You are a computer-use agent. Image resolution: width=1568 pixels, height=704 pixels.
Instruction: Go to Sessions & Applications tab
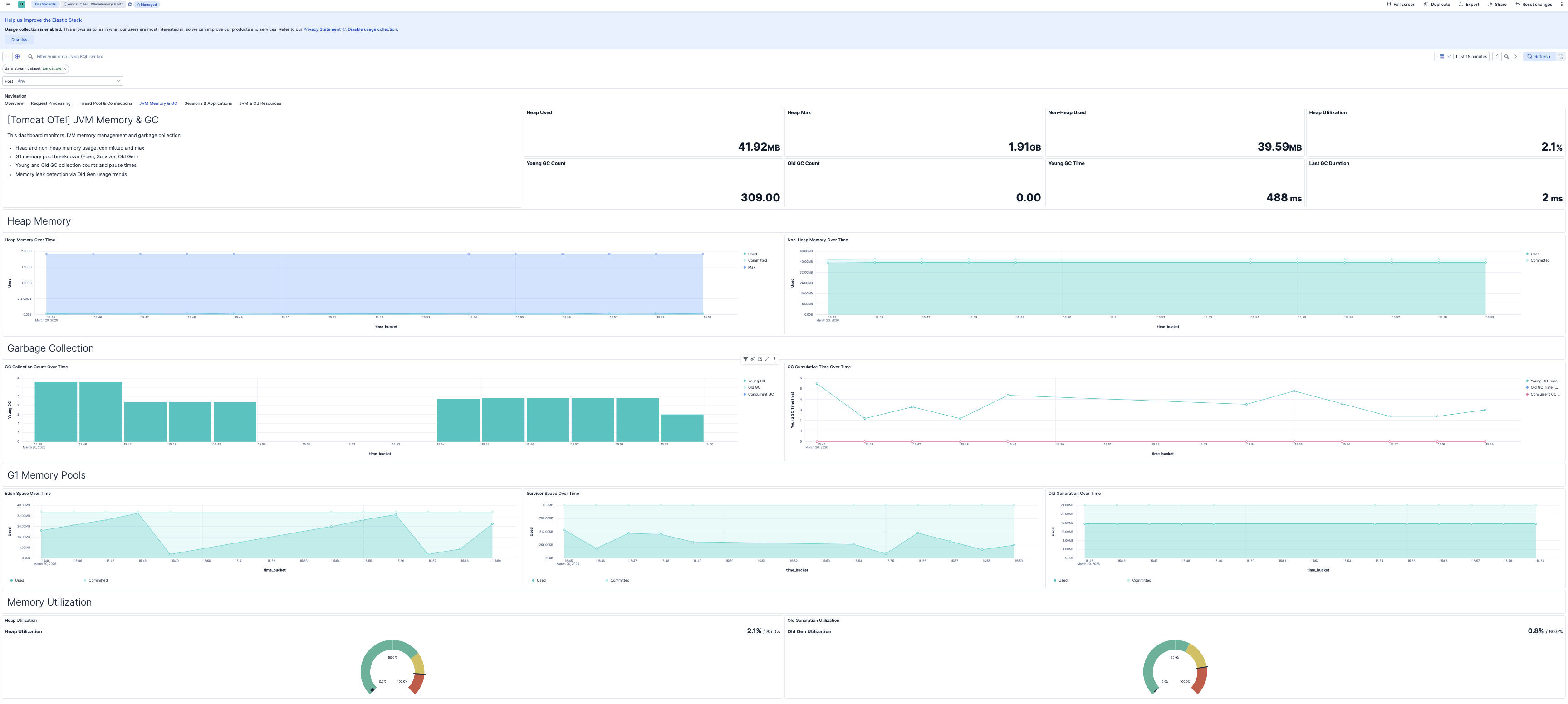pyautogui.click(x=207, y=103)
